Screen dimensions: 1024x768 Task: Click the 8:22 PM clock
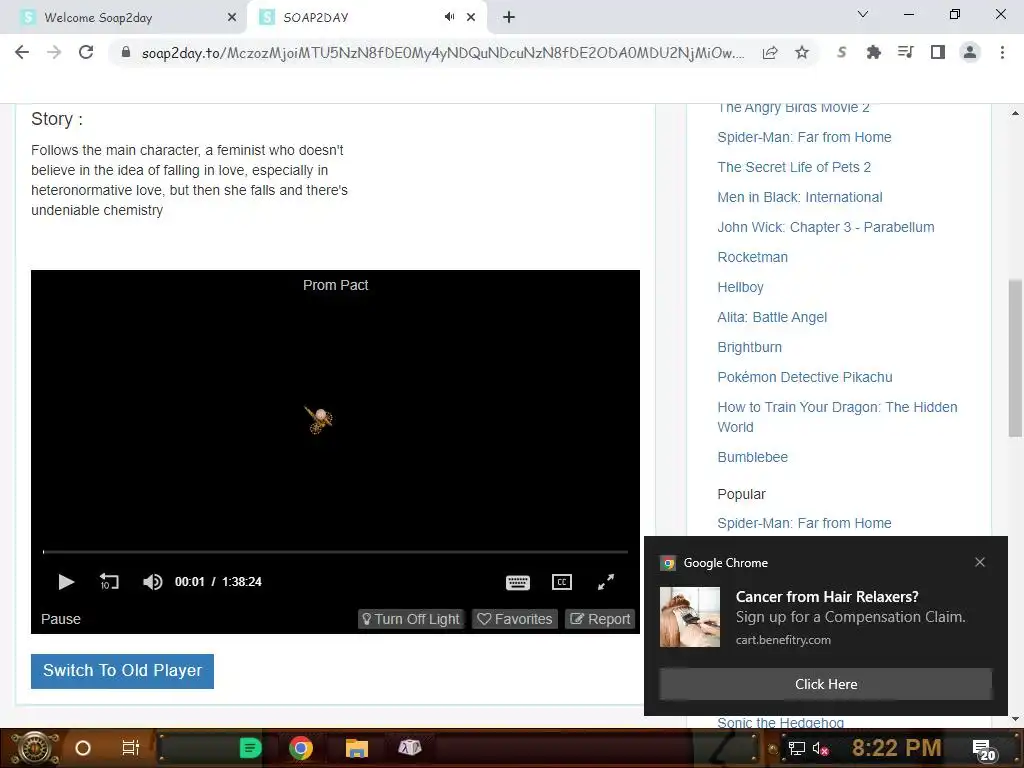click(897, 748)
